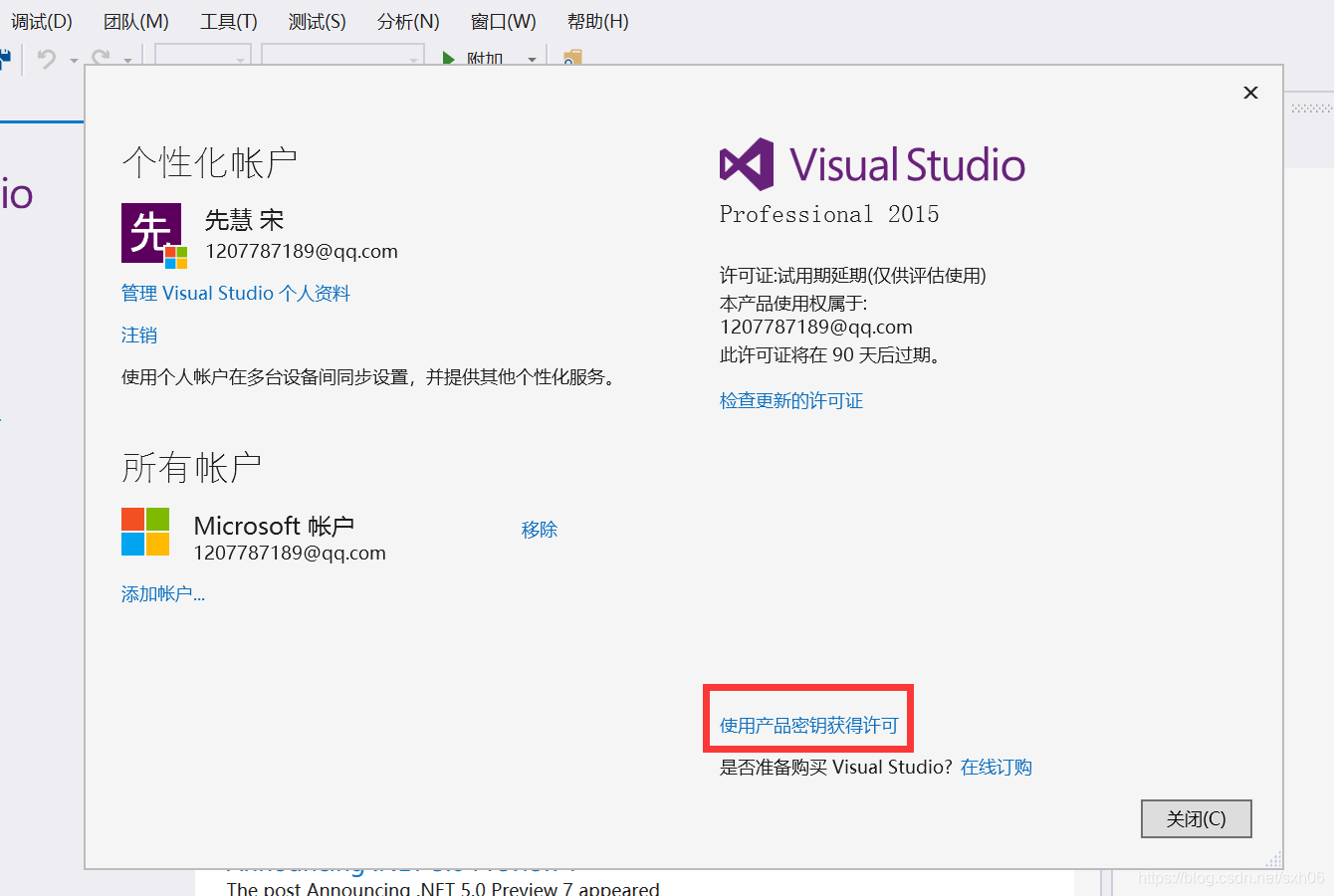Click the 使用产品密钥获得许可 link
Viewport: 1334px width, 896px height.
(x=809, y=725)
